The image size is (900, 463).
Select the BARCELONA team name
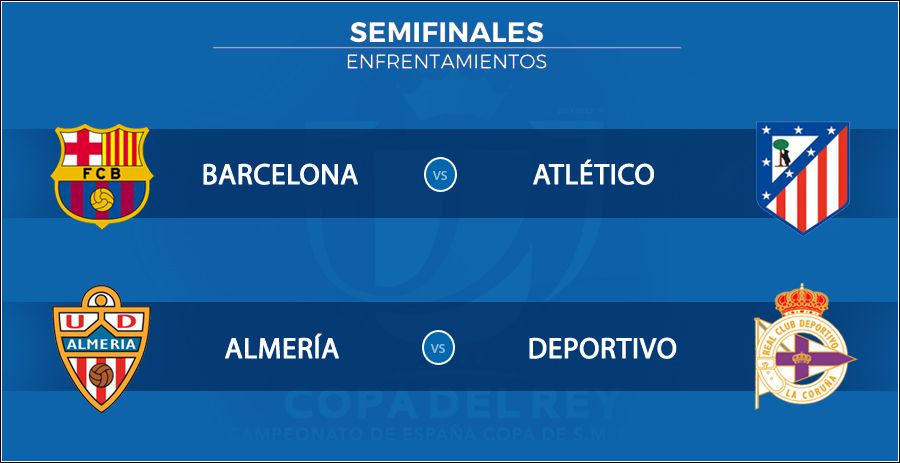pyautogui.click(x=280, y=175)
